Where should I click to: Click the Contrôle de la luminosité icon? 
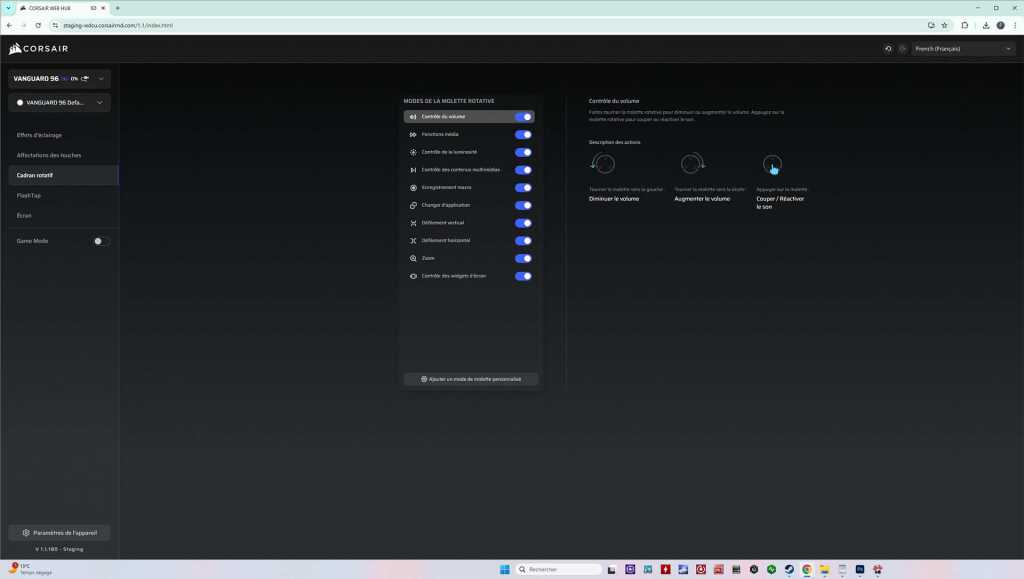(413, 153)
